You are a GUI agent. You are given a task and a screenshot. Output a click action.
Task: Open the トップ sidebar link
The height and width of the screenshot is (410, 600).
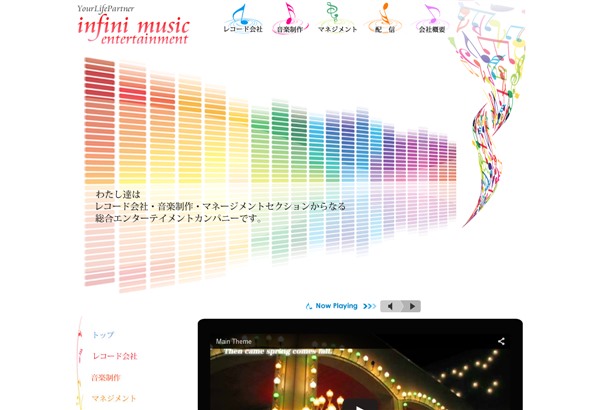[x=103, y=335]
